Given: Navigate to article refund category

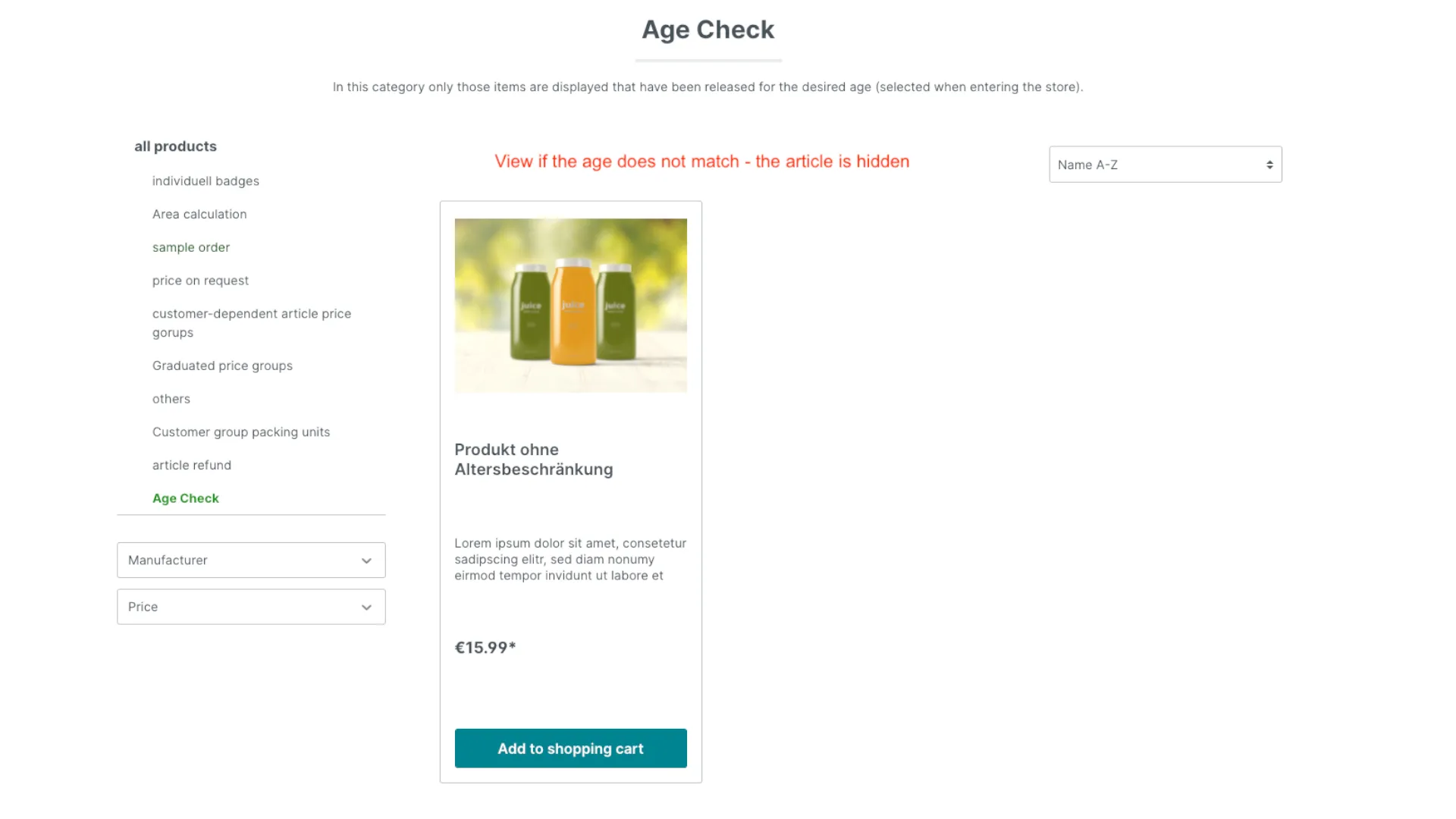Looking at the screenshot, I should [192, 465].
